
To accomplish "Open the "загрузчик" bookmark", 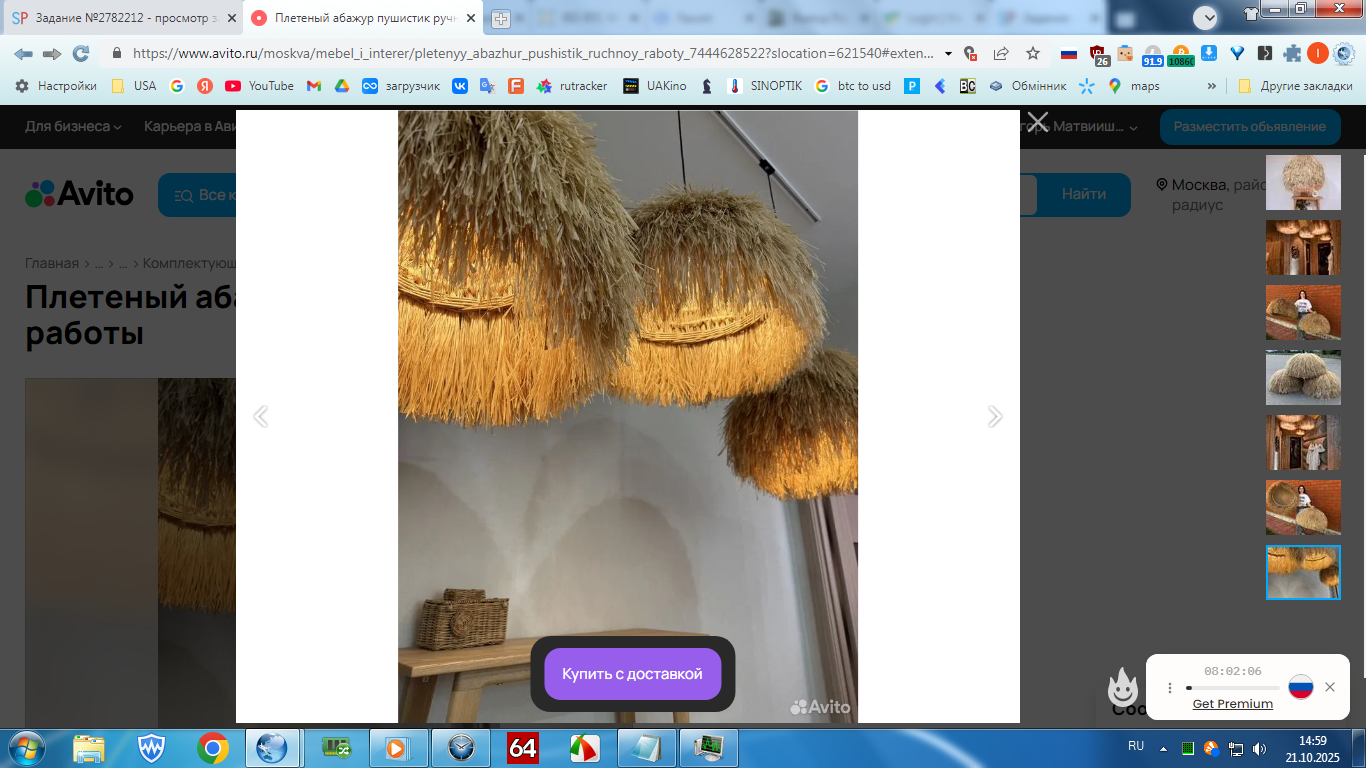I will pyautogui.click(x=401, y=86).
